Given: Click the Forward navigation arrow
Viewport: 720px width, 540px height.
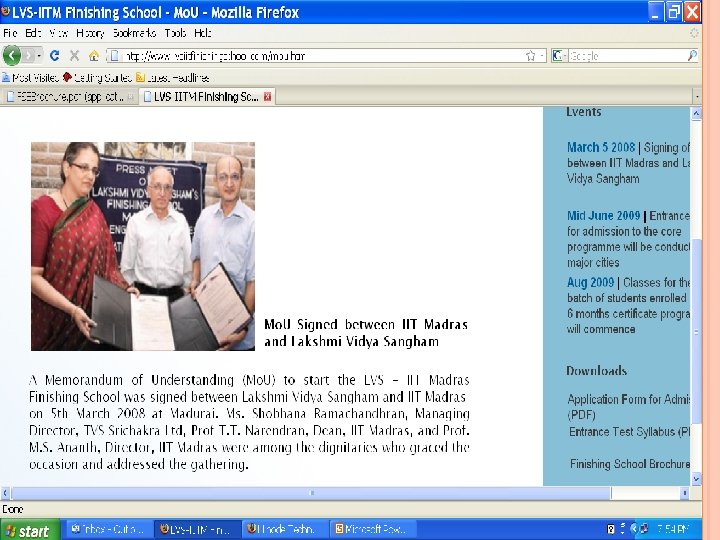Looking at the screenshot, I should pyautogui.click(x=28, y=56).
